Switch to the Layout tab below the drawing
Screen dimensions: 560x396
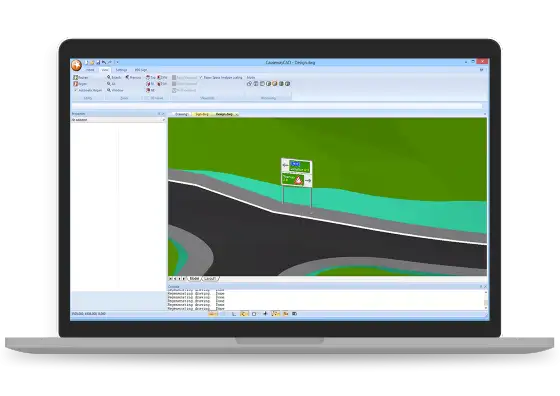pyautogui.click(x=210, y=279)
